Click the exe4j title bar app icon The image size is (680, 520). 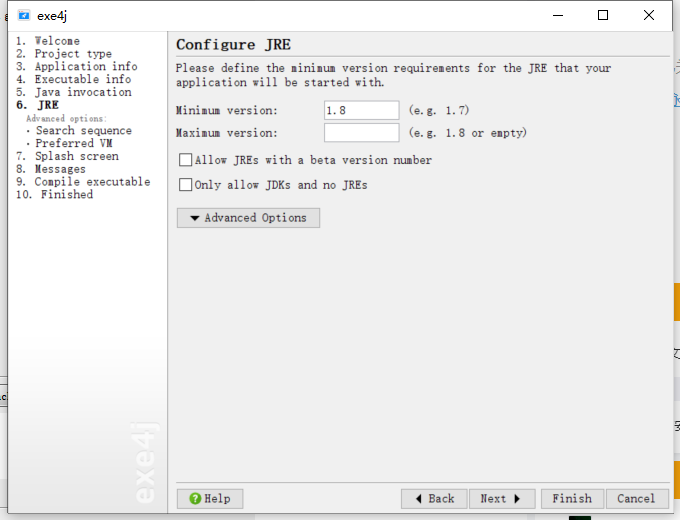pos(24,15)
